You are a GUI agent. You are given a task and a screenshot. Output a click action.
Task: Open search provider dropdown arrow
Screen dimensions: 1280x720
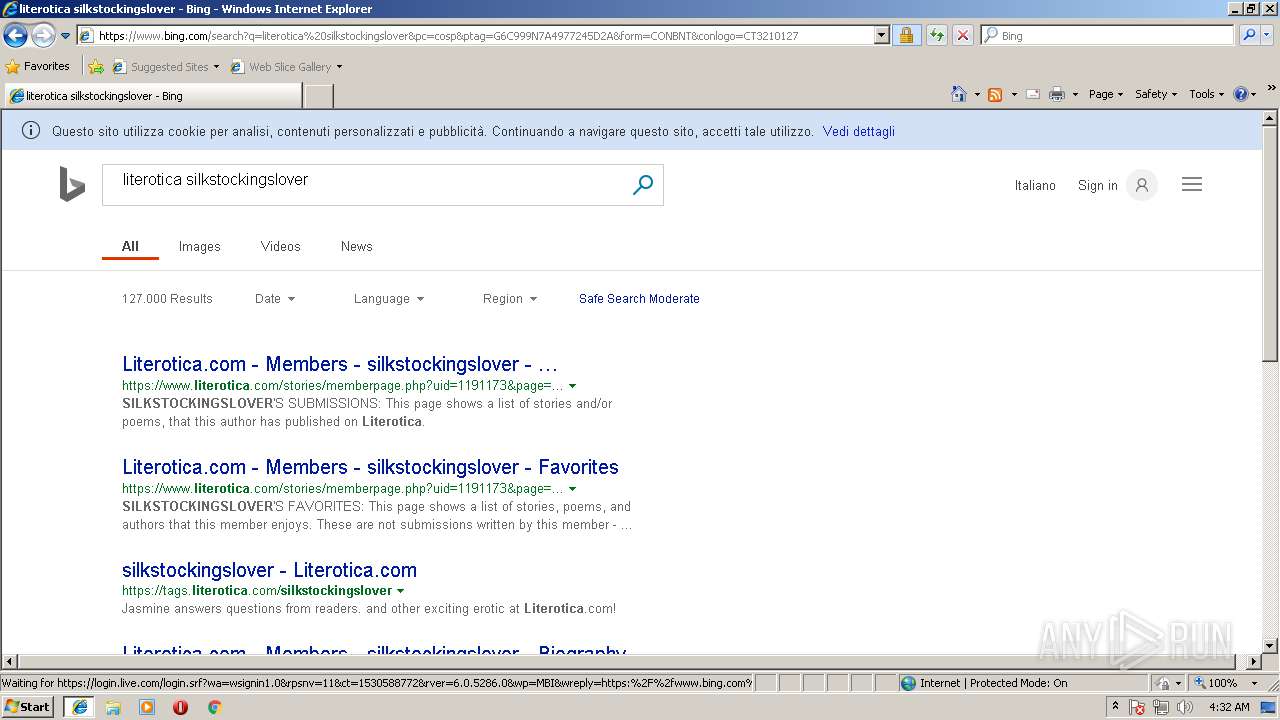[x=1267, y=35]
